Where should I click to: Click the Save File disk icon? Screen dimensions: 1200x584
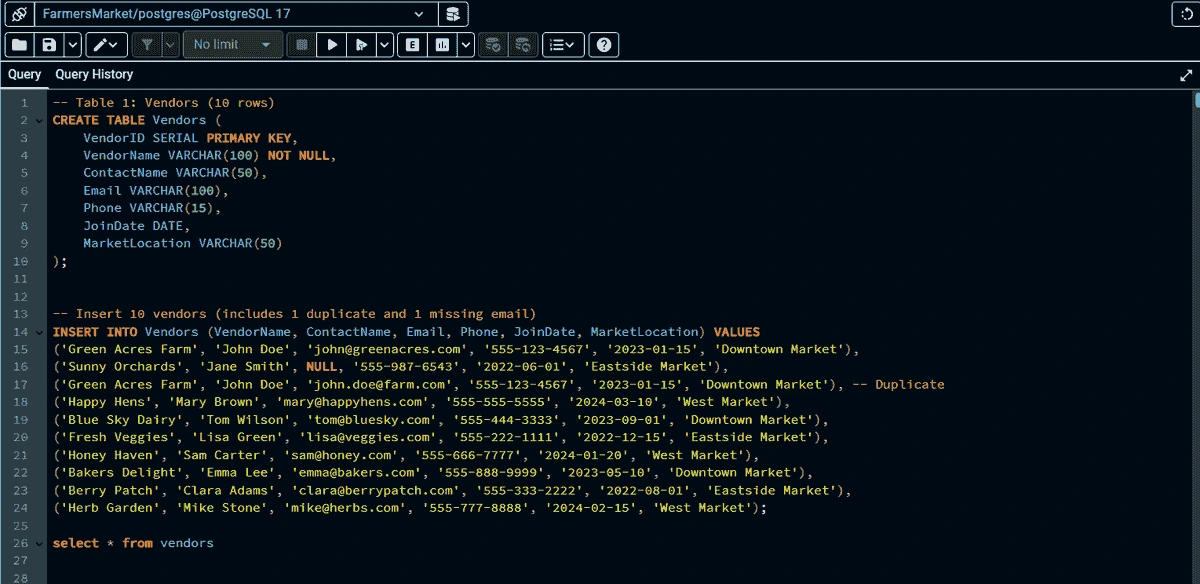[49, 45]
